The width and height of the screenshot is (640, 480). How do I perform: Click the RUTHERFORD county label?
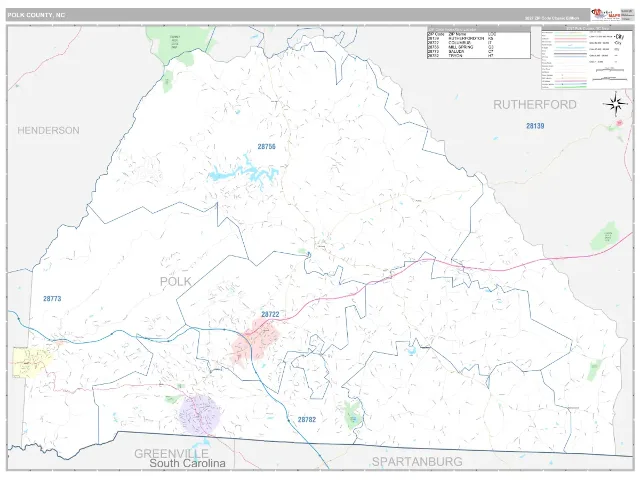pyautogui.click(x=535, y=105)
